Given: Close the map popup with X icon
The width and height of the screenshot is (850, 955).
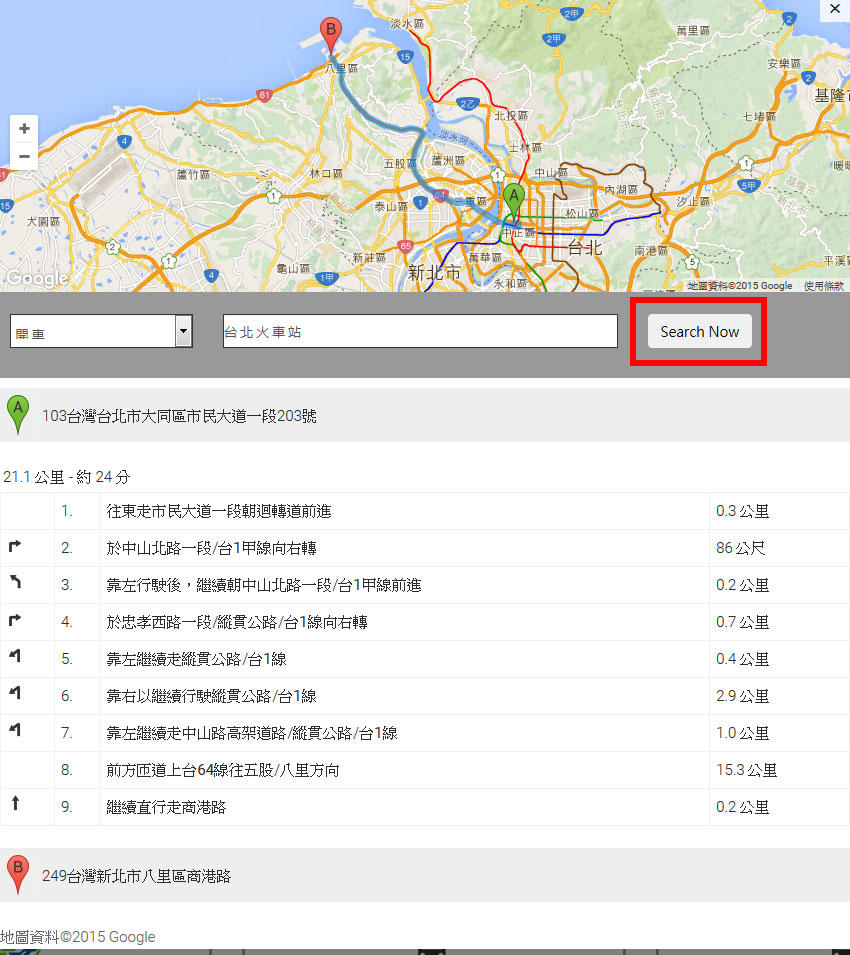Looking at the screenshot, I should pos(835,8).
